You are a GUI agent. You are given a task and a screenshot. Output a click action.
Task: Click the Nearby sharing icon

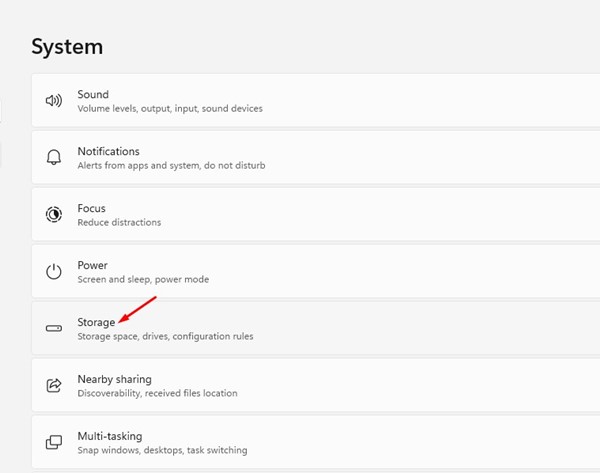pyautogui.click(x=54, y=385)
